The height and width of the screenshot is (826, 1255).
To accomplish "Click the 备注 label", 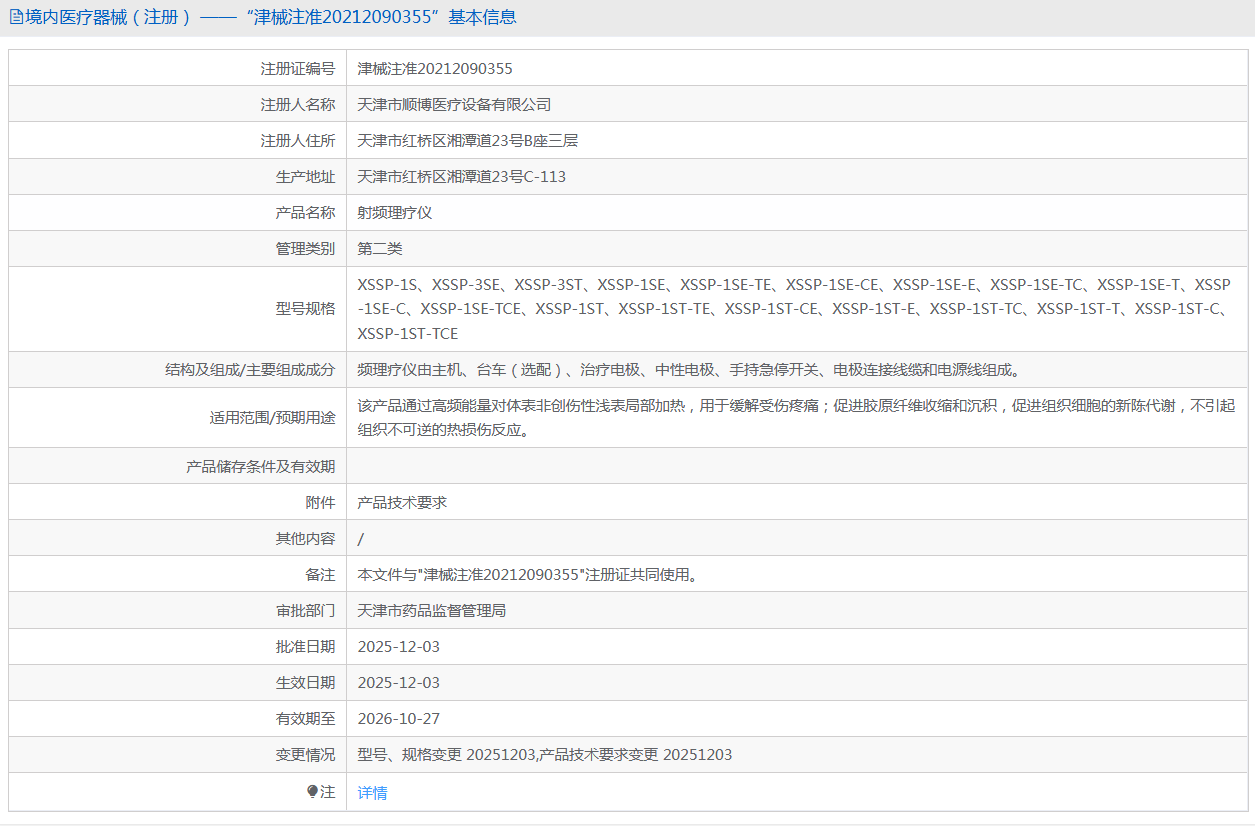I will [x=320, y=574].
